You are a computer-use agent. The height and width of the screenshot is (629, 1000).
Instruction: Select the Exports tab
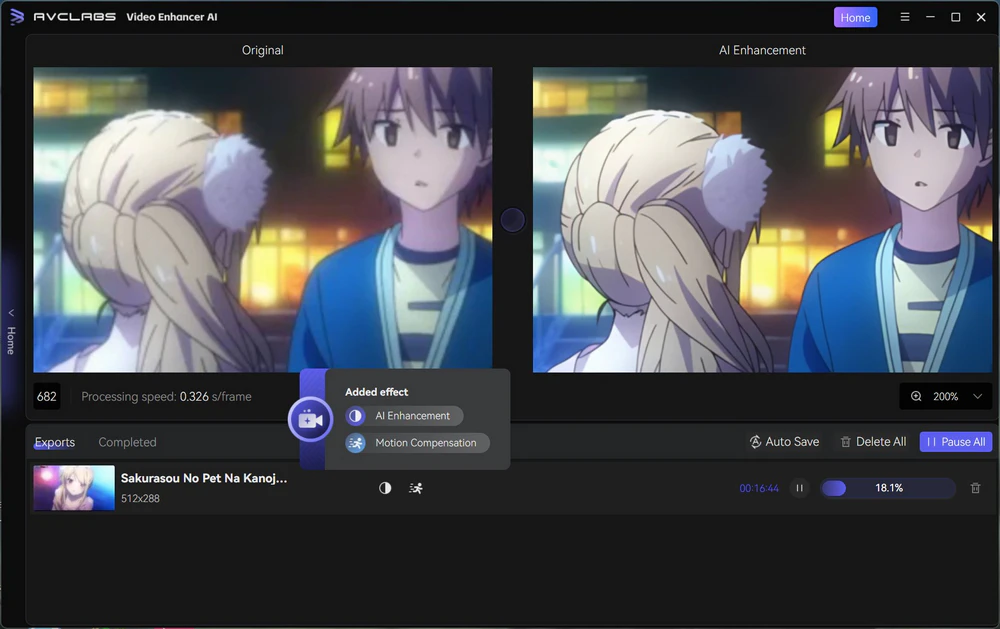pos(55,441)
